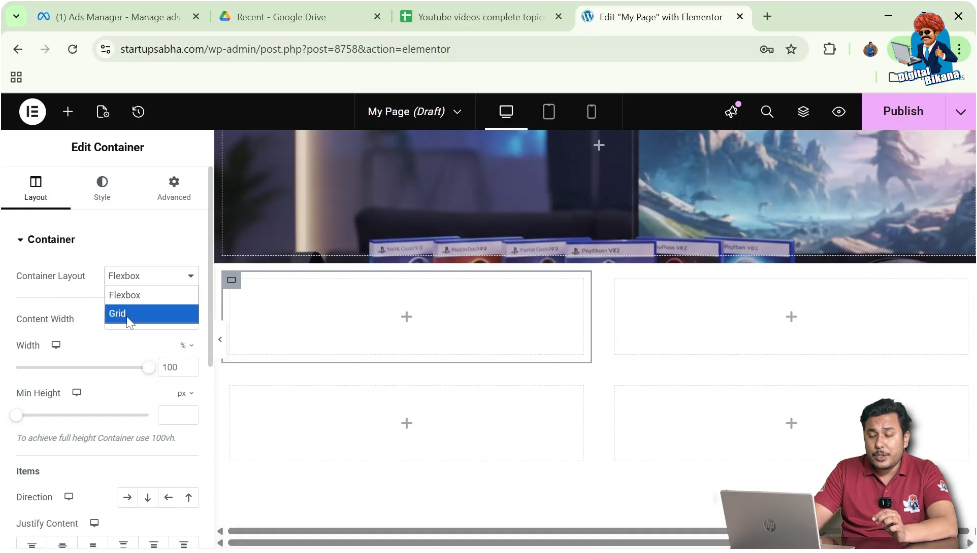The image size is (977, 553).
Task: Switch to tablet responsive view
Action: 548,111
